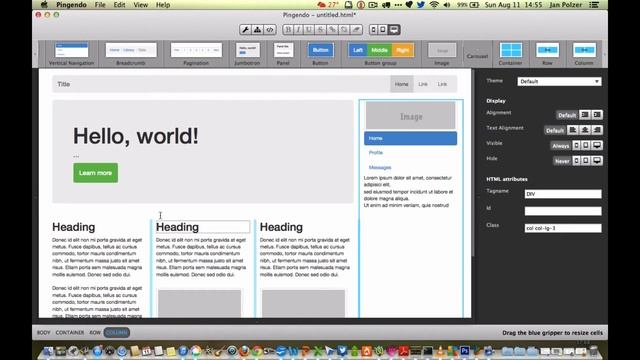Pick the Pagination component
The image size is (640, 360).
(x=196, y=54)
